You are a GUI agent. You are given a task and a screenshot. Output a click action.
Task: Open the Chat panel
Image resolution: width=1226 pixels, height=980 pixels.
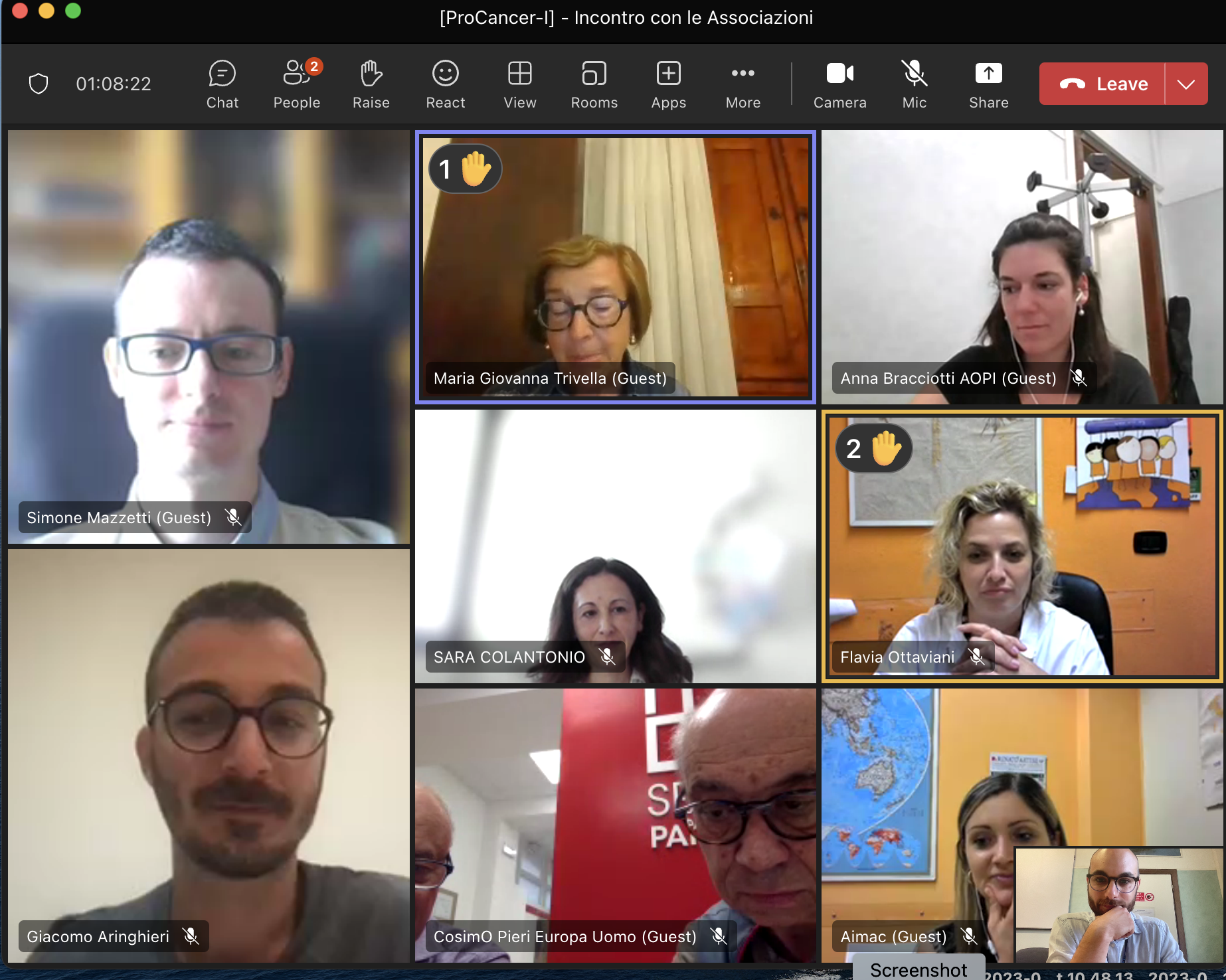click(x=222, y=84)
